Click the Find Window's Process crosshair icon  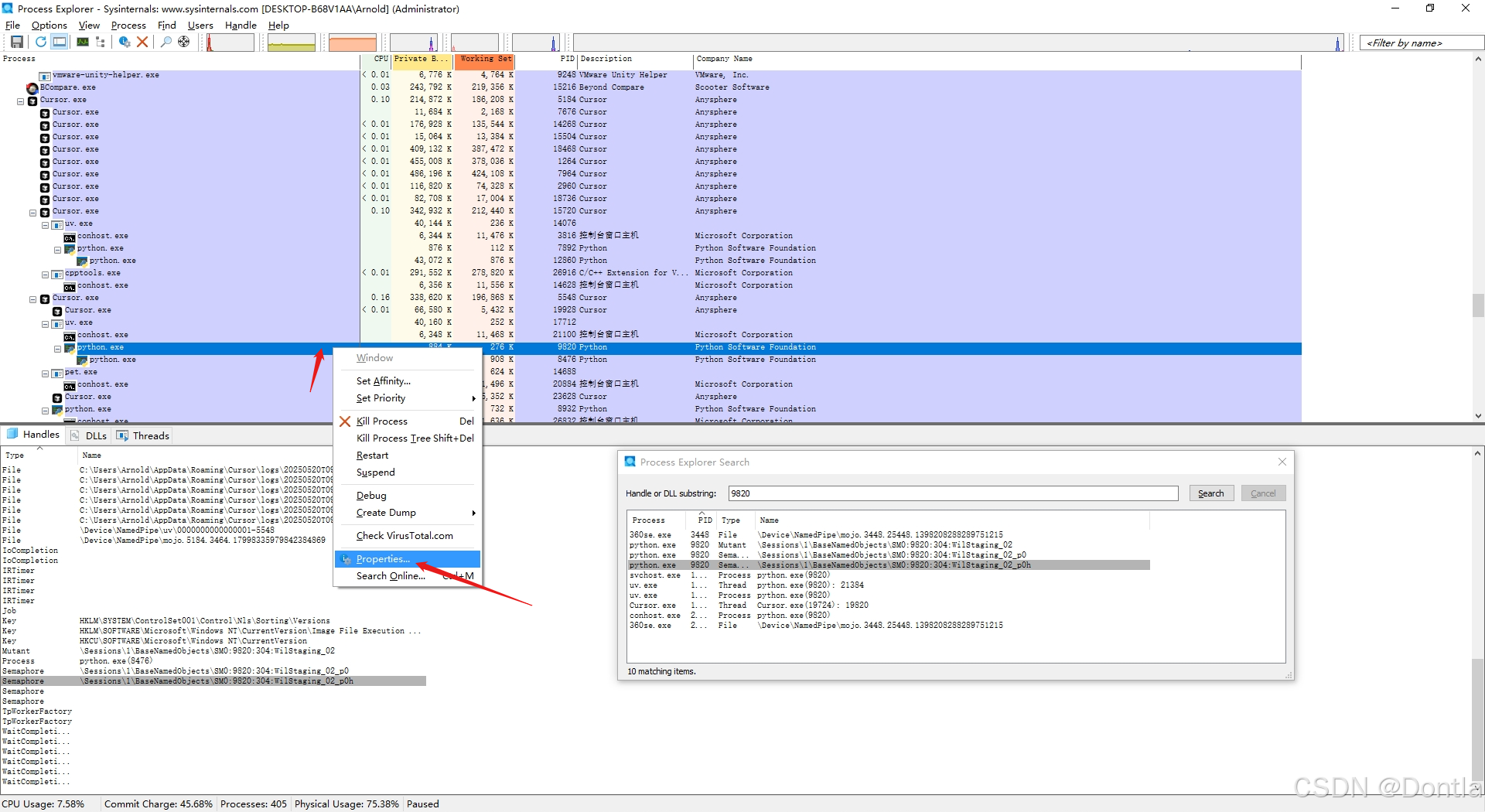point(183,42)
